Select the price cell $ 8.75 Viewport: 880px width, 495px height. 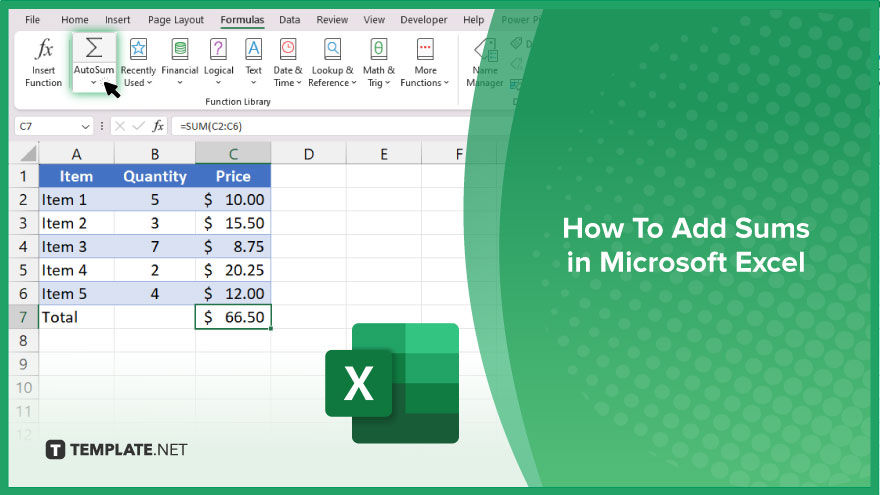(233, 247)
